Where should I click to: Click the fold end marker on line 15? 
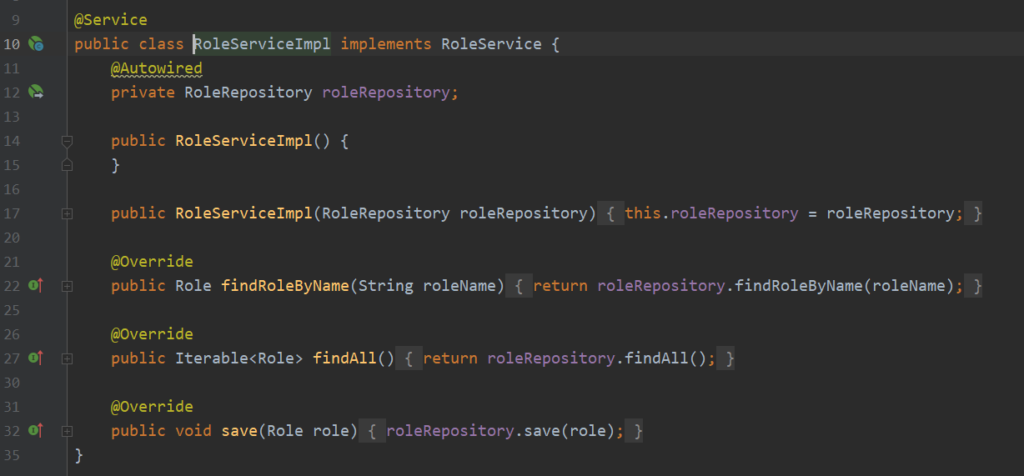(67, 165)
